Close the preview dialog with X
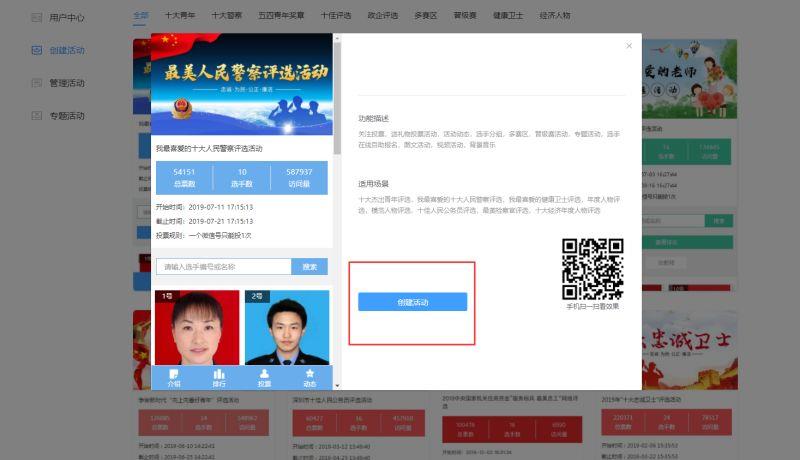This screenshot has height=460, width=800. coord(629,45)
